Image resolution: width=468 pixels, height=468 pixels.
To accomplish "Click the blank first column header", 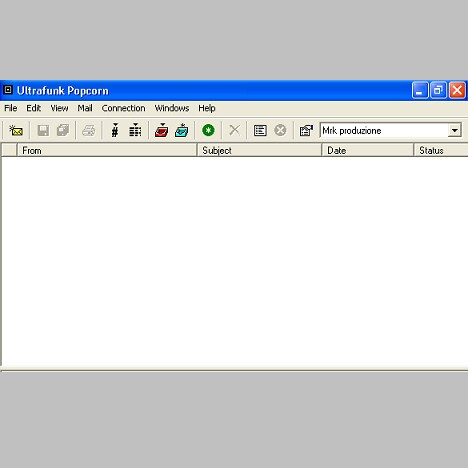I will point(9,150).
